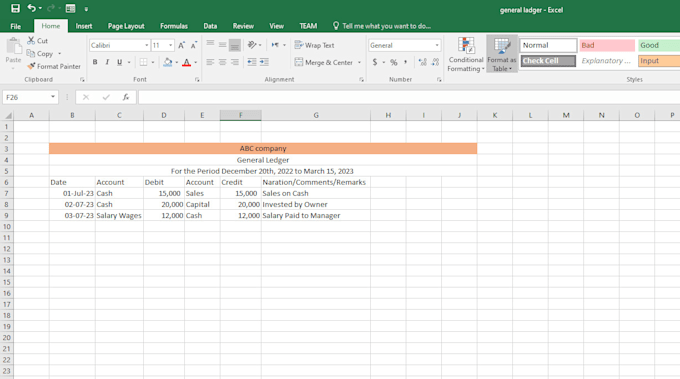Viewport: 680px width, 379px height.
Task: Click the Comma Style icon
Action: coord(405,62)
